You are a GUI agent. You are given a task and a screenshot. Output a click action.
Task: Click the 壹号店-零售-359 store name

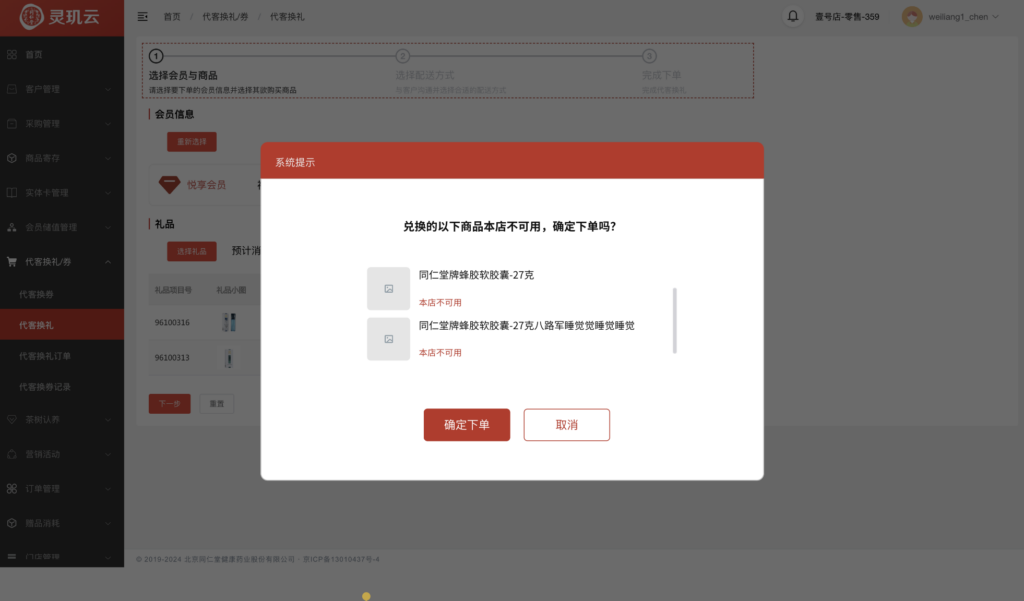[x=847, y=17]
